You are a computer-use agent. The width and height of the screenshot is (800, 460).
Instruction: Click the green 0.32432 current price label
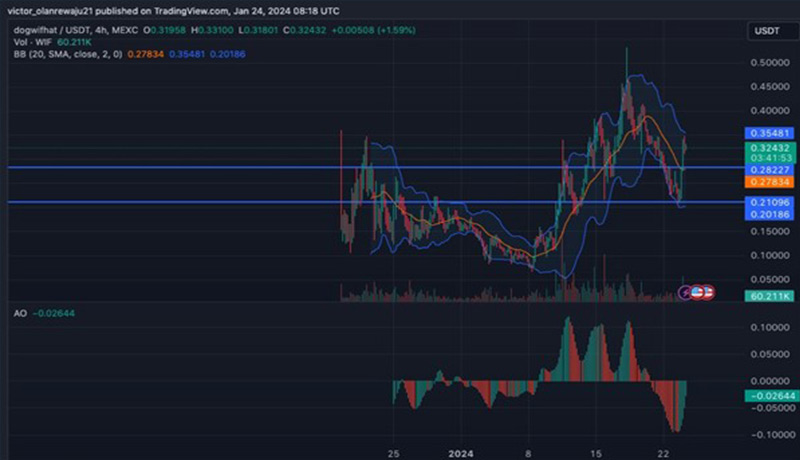[768, 147]
